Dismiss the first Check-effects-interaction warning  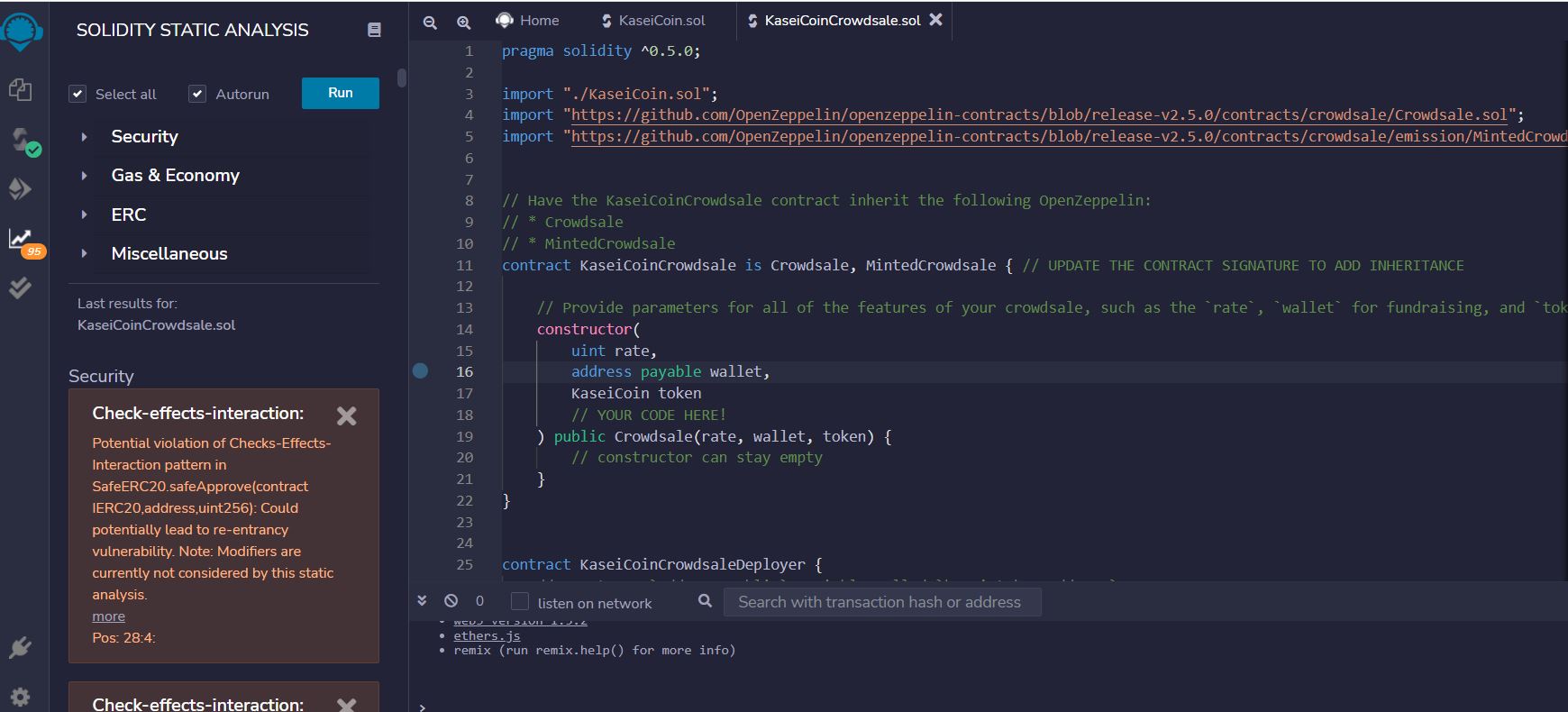click(346, 415)
